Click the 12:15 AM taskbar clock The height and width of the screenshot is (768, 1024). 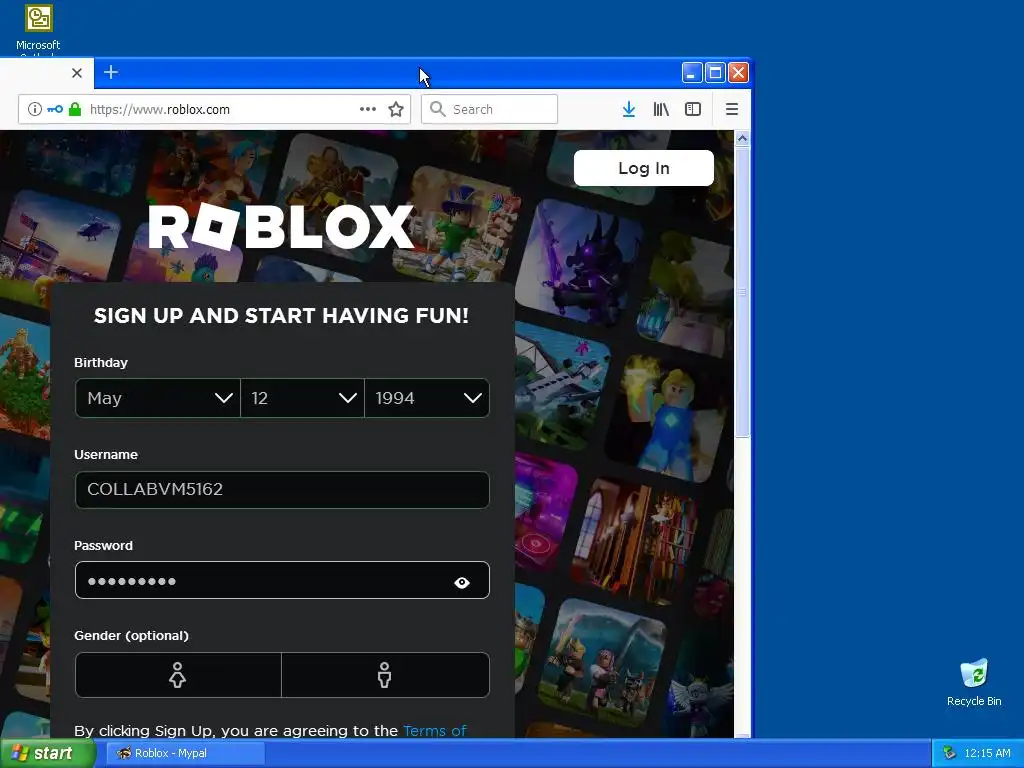coord(987,753)
